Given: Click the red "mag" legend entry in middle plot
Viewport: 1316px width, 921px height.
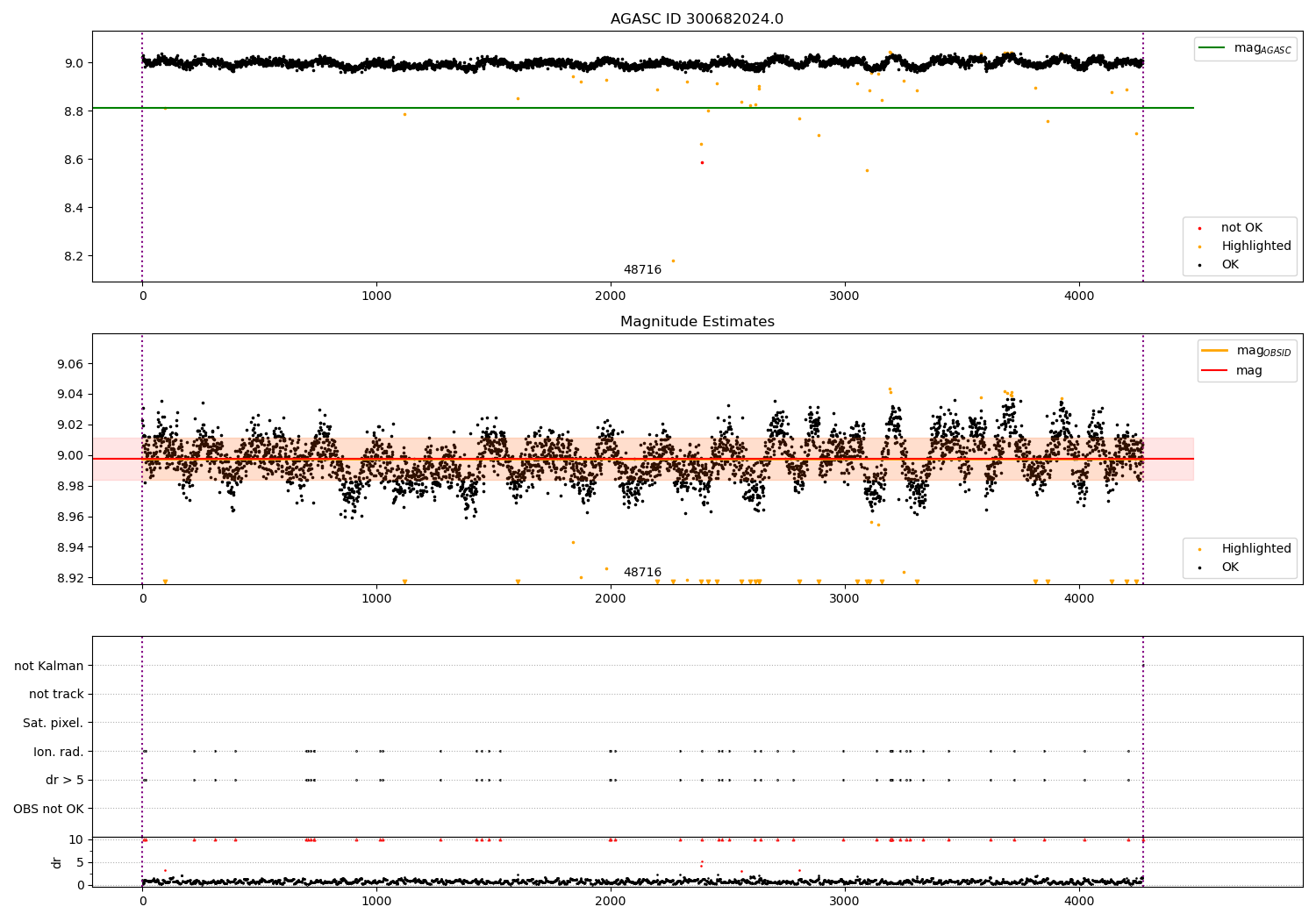Looking at the screenshot, I should tap(1233, 371).
